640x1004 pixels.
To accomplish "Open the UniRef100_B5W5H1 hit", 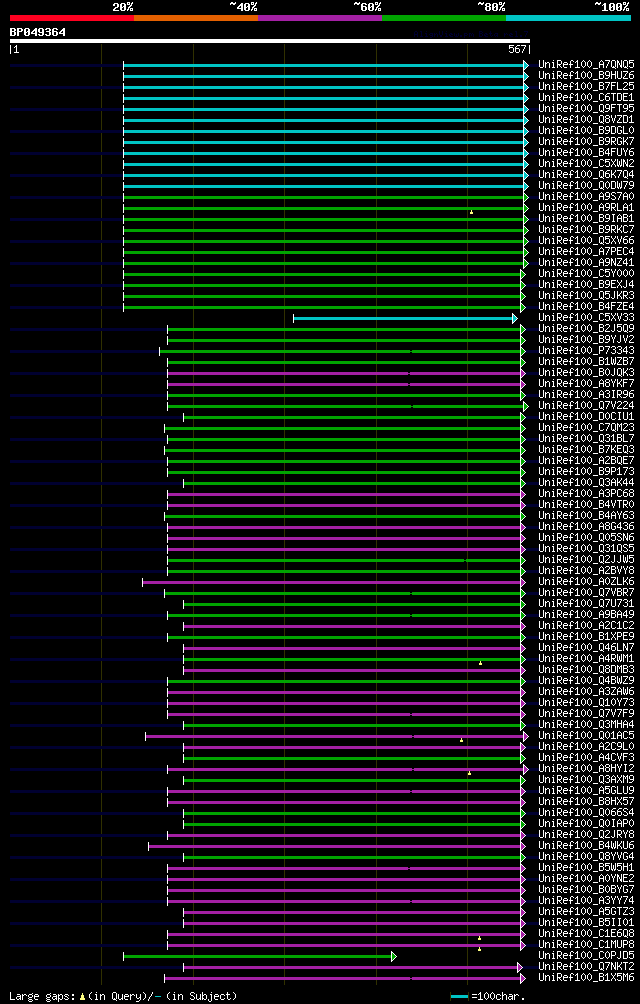I will coord(586,868).
